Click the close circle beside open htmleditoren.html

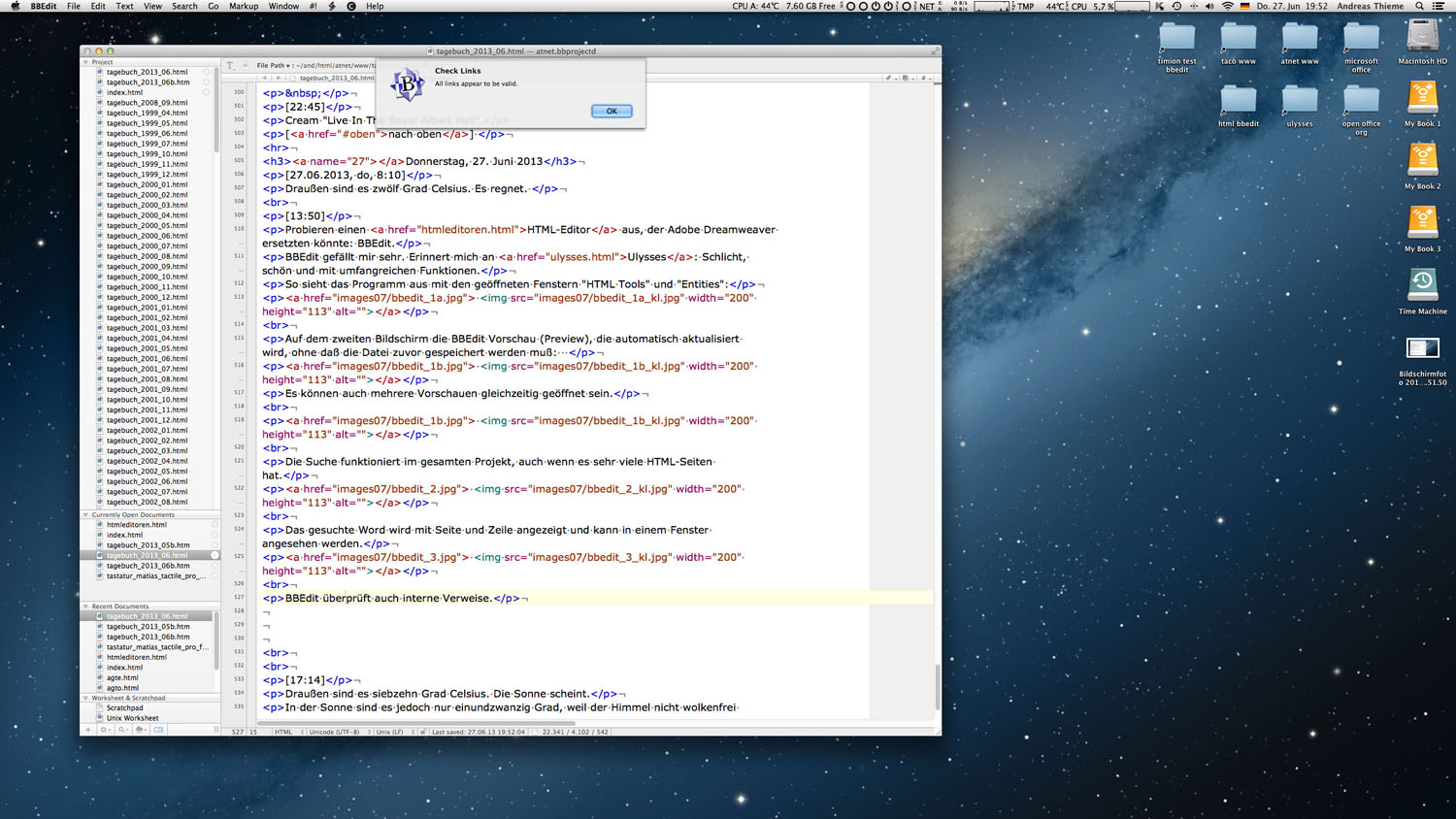[215, 525]
